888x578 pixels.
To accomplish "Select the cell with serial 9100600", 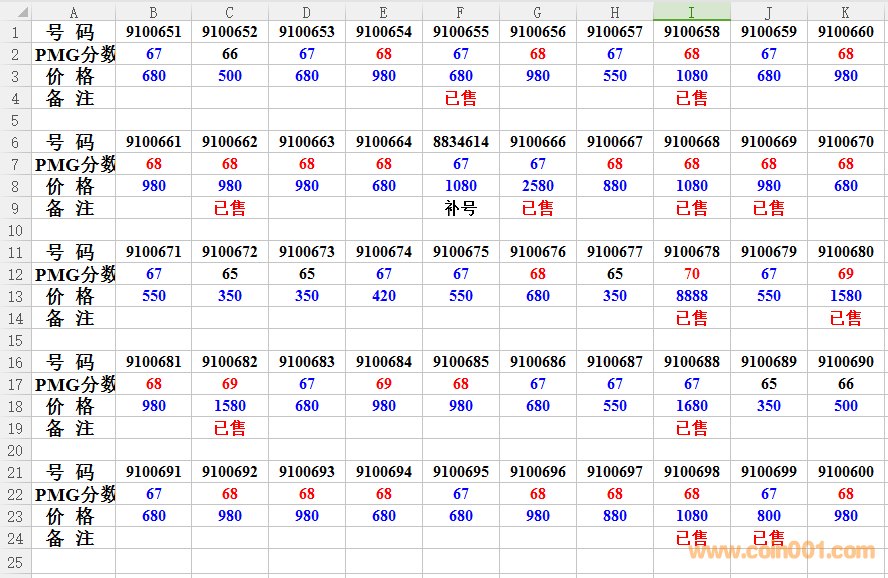I will pos(846,472).
